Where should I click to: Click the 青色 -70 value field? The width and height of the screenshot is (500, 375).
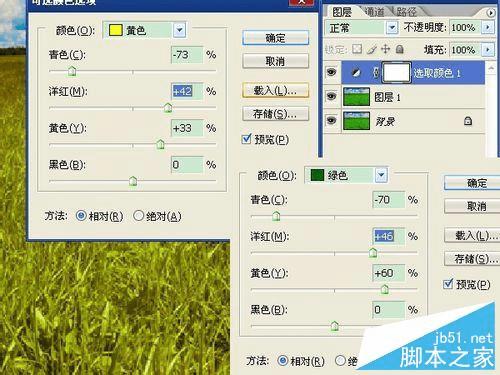(x=389, y=200)
